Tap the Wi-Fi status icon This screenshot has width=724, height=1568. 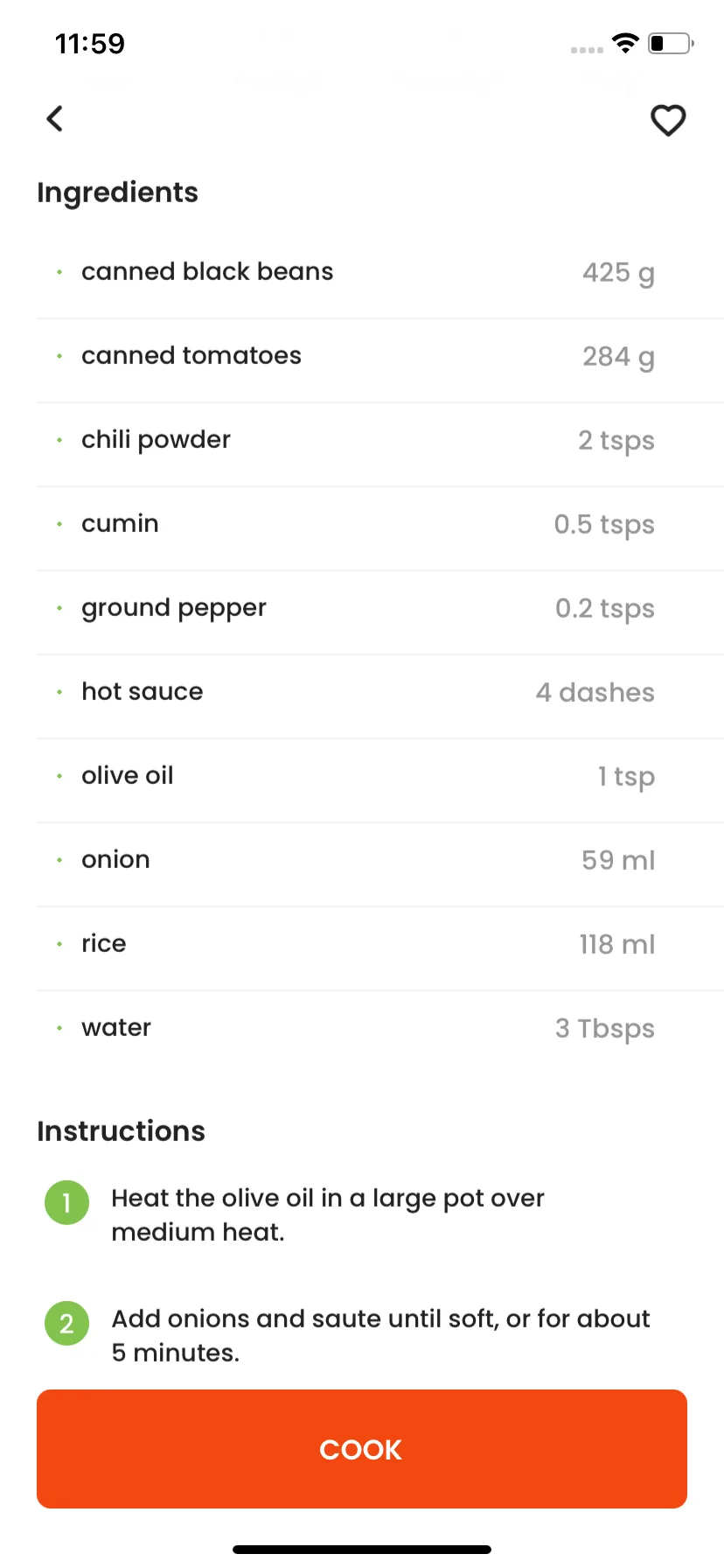click(x=625, y=43)
